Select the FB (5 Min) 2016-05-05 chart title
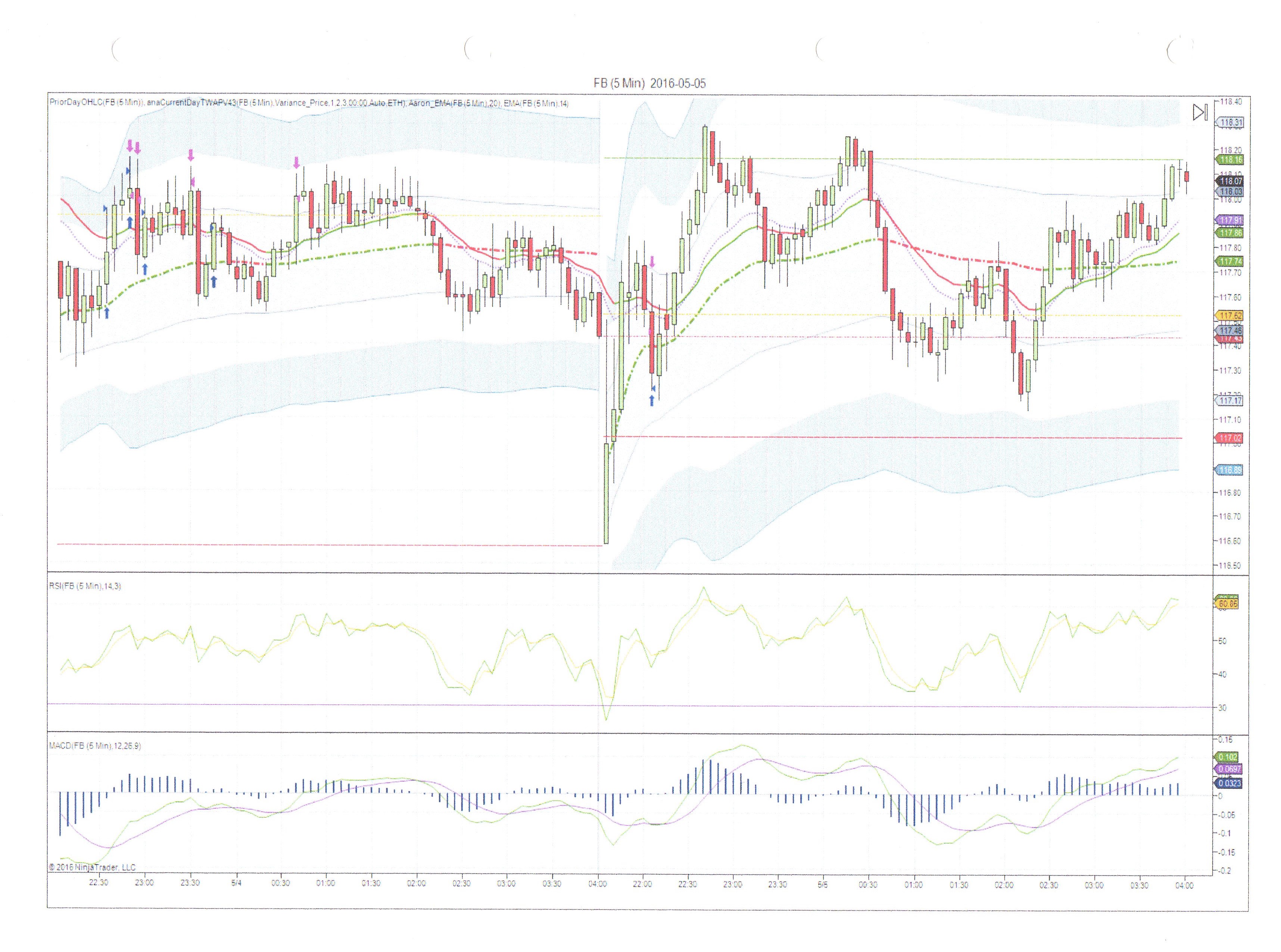 [649, 84]
